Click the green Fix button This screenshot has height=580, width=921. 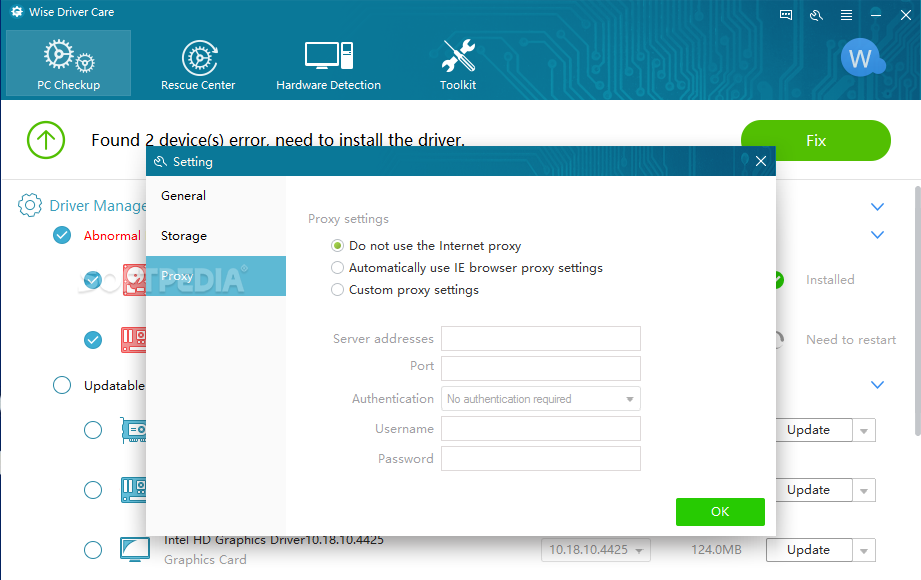click(x=816, y=140)
